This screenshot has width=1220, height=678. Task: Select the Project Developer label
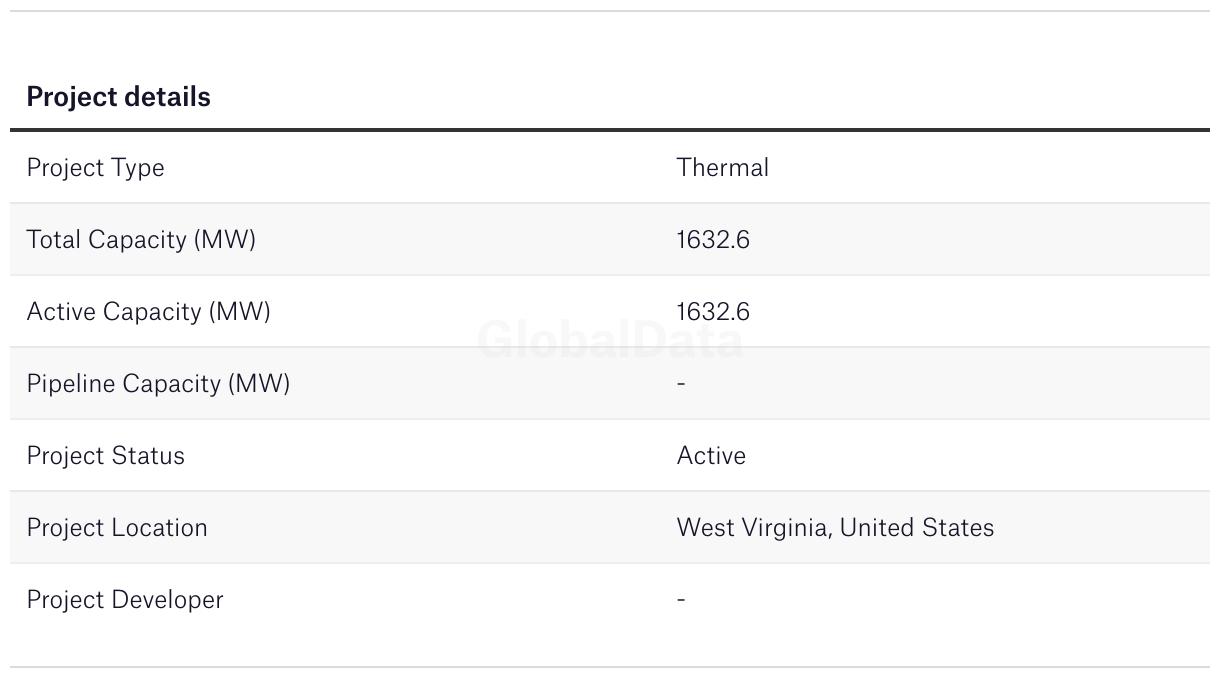point(125,600)
